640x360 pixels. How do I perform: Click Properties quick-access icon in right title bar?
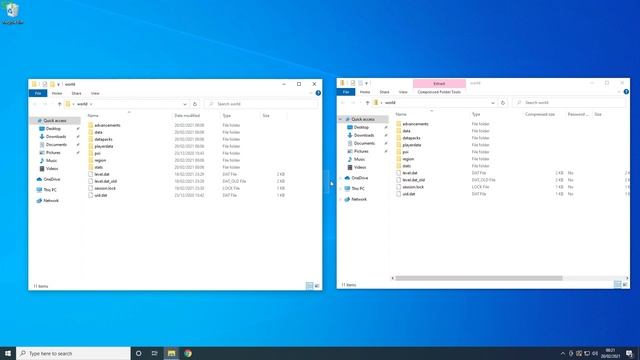353,83
